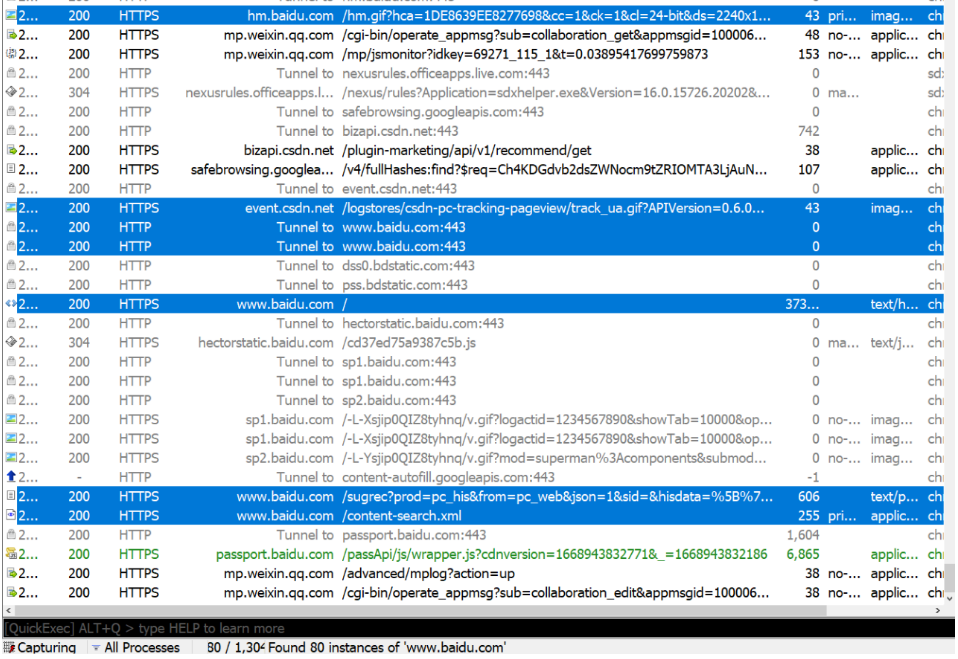The width and height of the screenshot is (958, 659).
Task: Click the URL starting '/logstores/csdn-pc-tracking-pageview'
Action: coord(553,208)
